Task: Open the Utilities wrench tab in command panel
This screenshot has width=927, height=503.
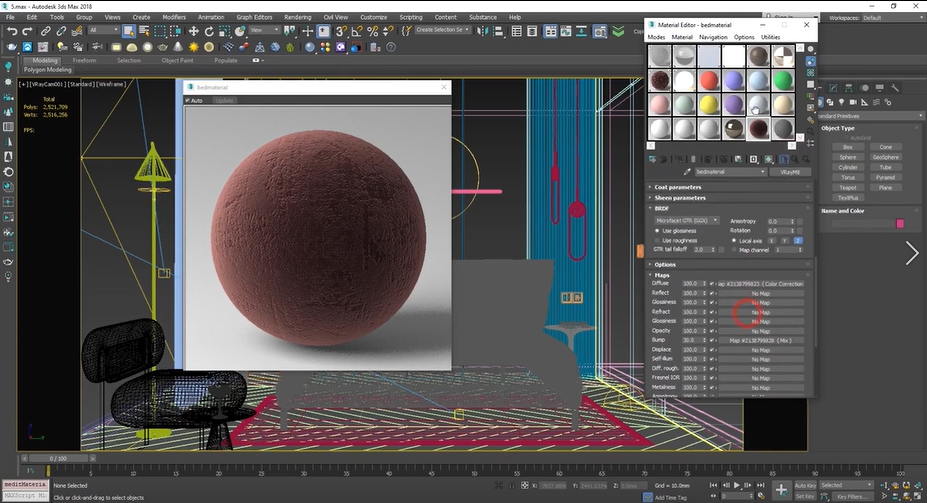Action: click(895, 87)
